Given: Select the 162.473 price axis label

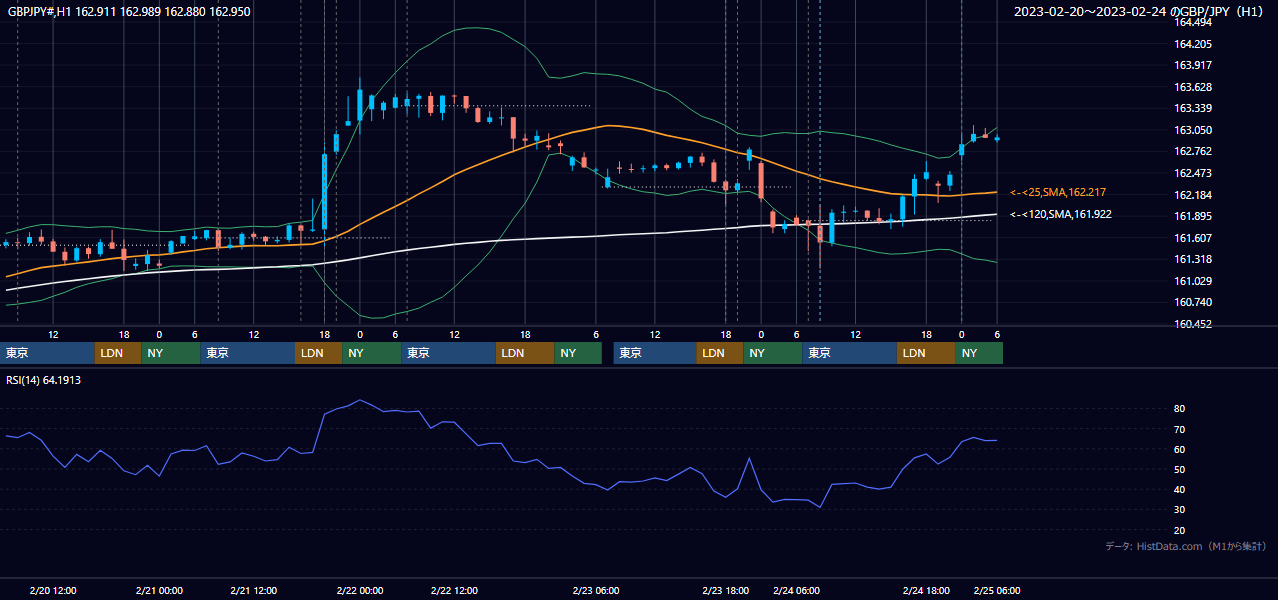Looking at the screenshot, I should pos(1193,173).
